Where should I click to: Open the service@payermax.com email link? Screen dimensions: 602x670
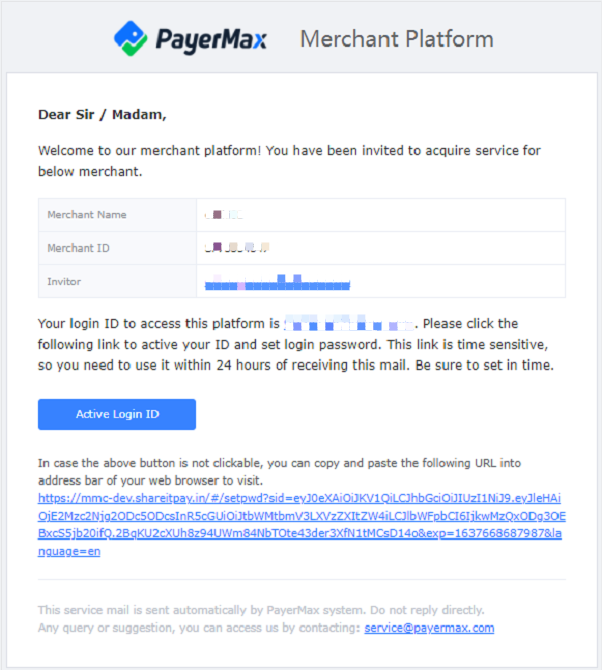pos(429,628)
